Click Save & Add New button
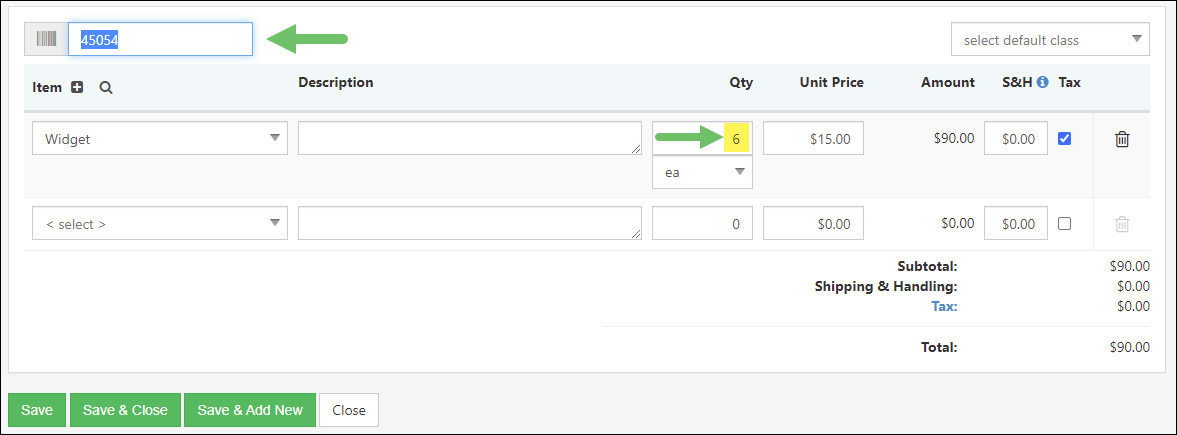1177x435 pixels. [250, 410]
